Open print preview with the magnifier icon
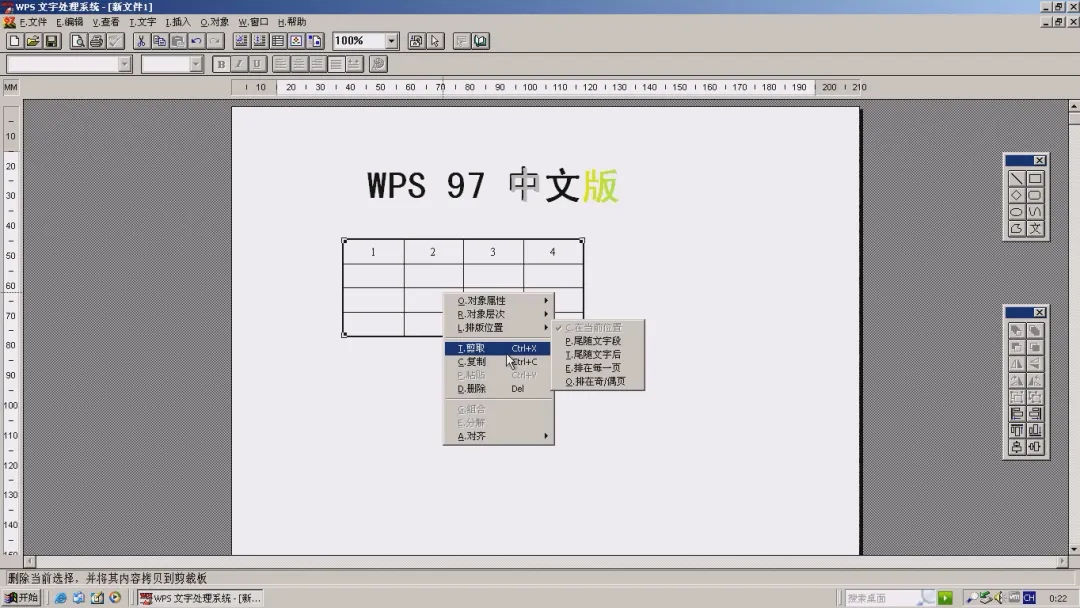 78,41
